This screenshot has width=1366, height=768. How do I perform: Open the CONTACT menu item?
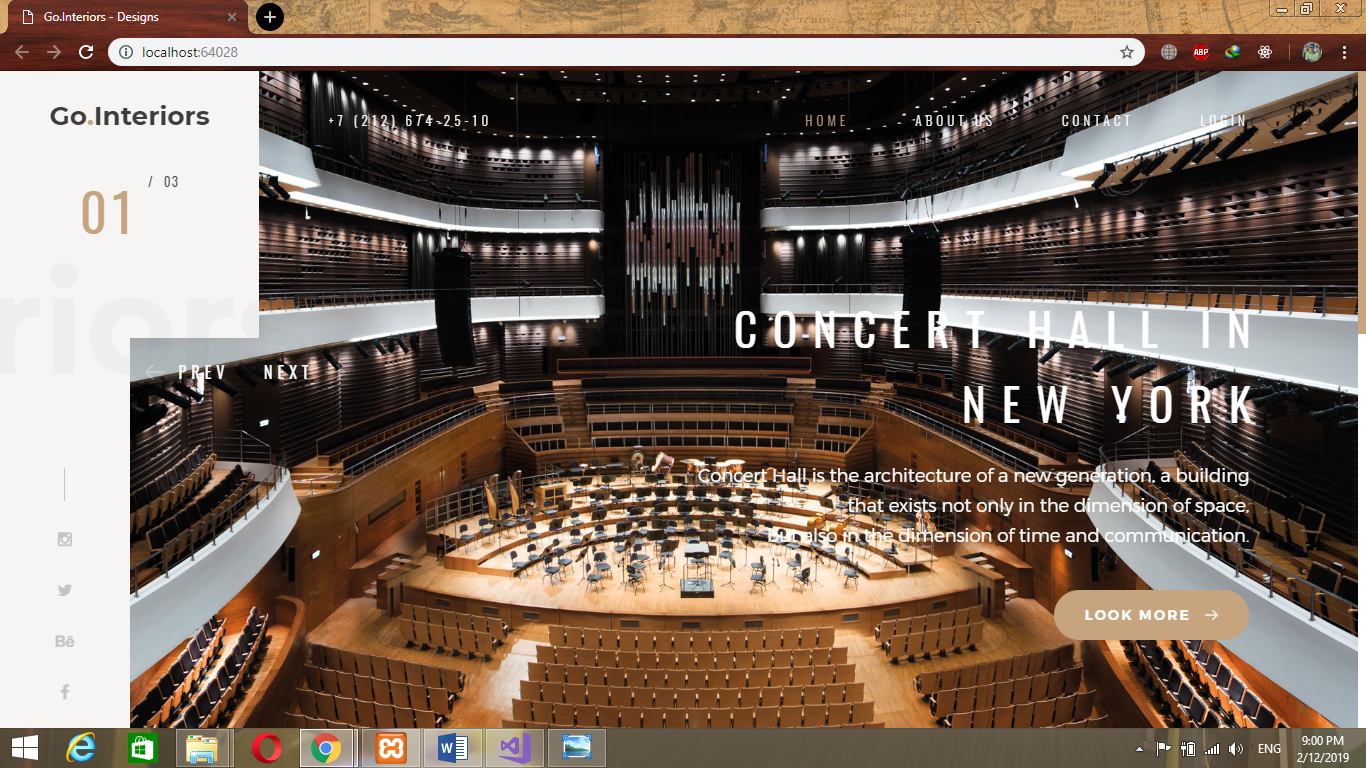click(1096, 121)
